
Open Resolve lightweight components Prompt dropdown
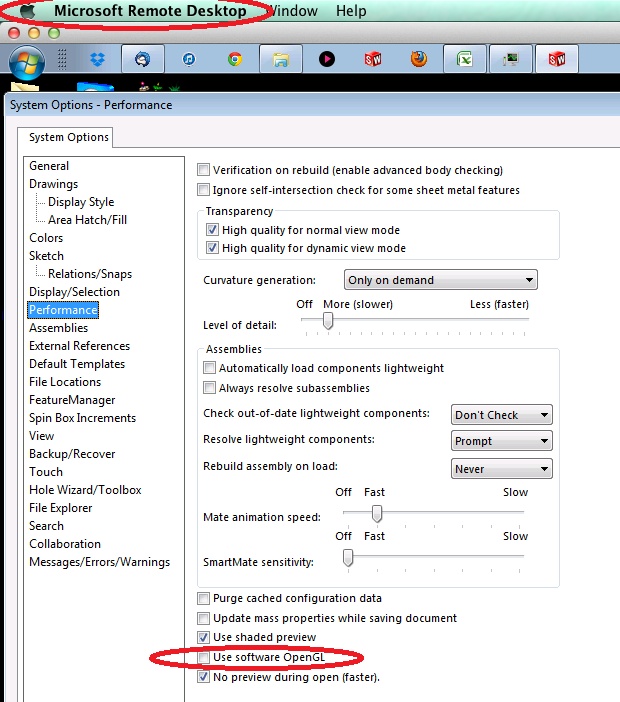501,441
